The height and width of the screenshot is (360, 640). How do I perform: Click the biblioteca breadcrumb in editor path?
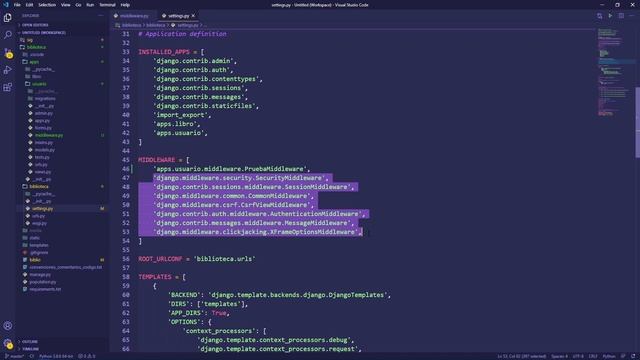[x=131, y=25]
